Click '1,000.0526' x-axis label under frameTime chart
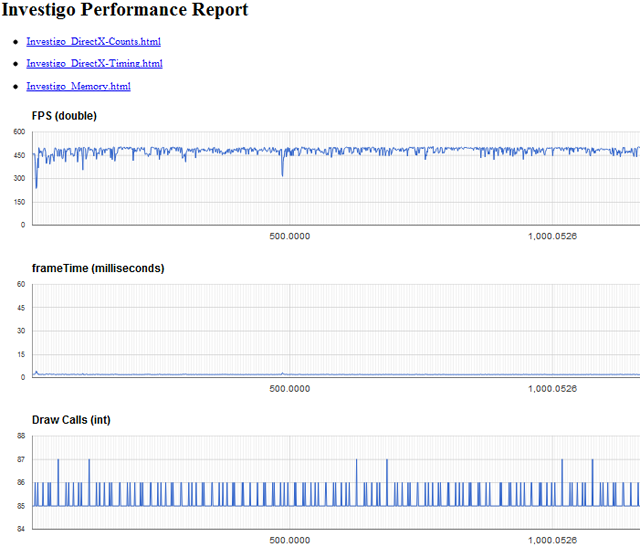Screen dimensions: 640x547 point(553,389)
